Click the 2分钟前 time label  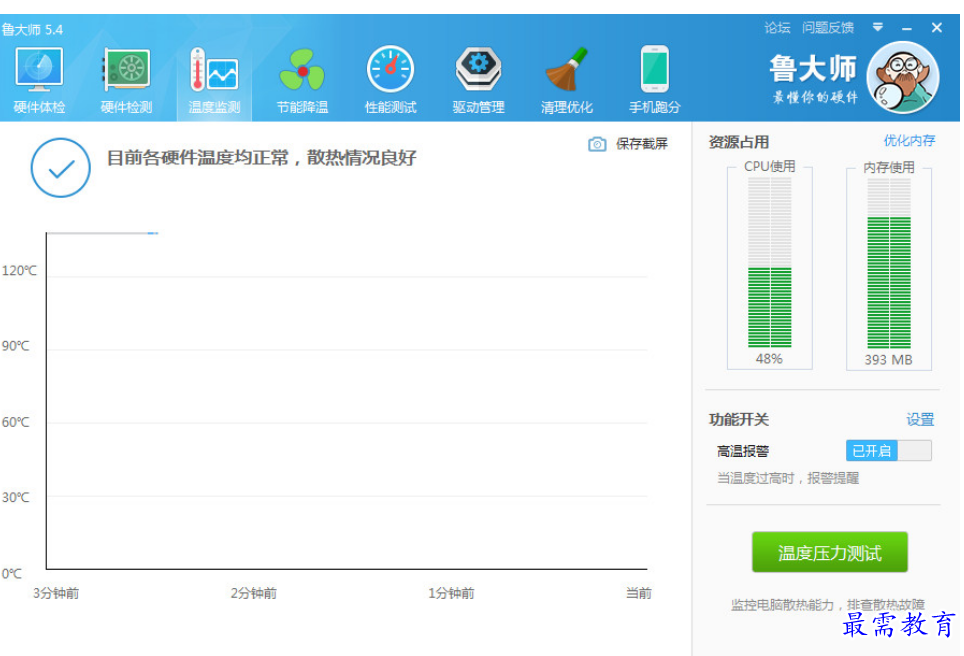coord(254,593)
